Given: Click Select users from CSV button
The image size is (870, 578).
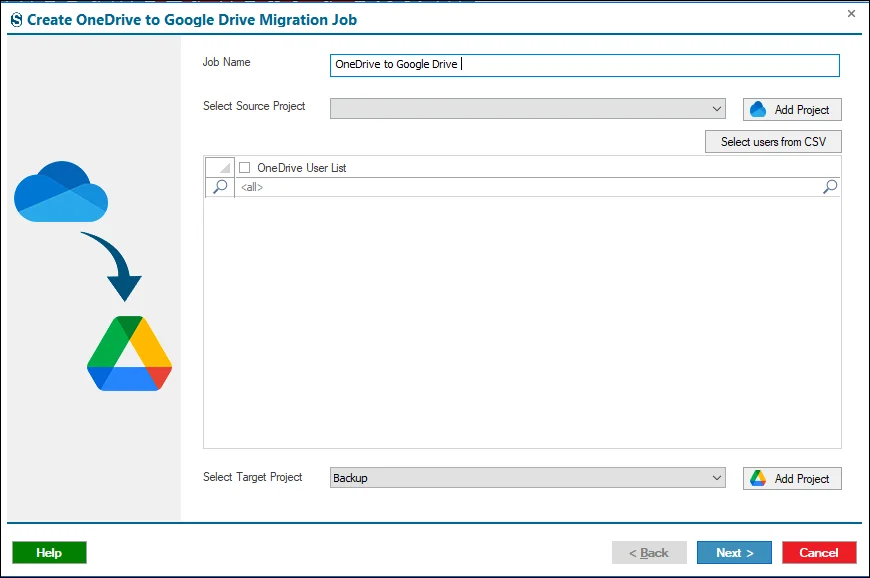Looking at the screenshot, I should click(773, 141).
